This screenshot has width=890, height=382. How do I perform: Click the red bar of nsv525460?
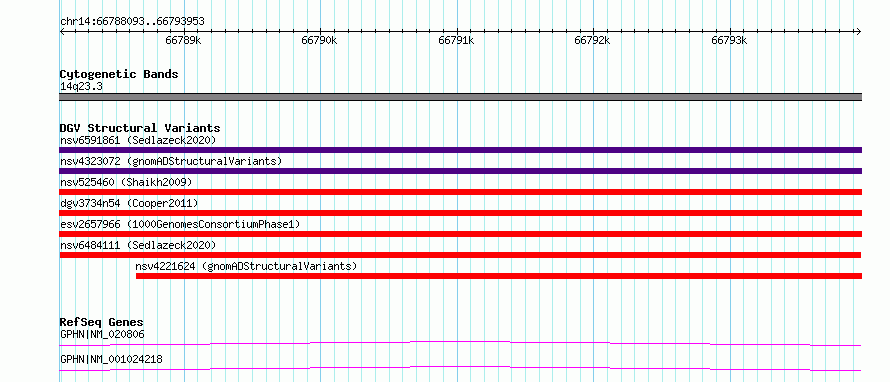460,192
